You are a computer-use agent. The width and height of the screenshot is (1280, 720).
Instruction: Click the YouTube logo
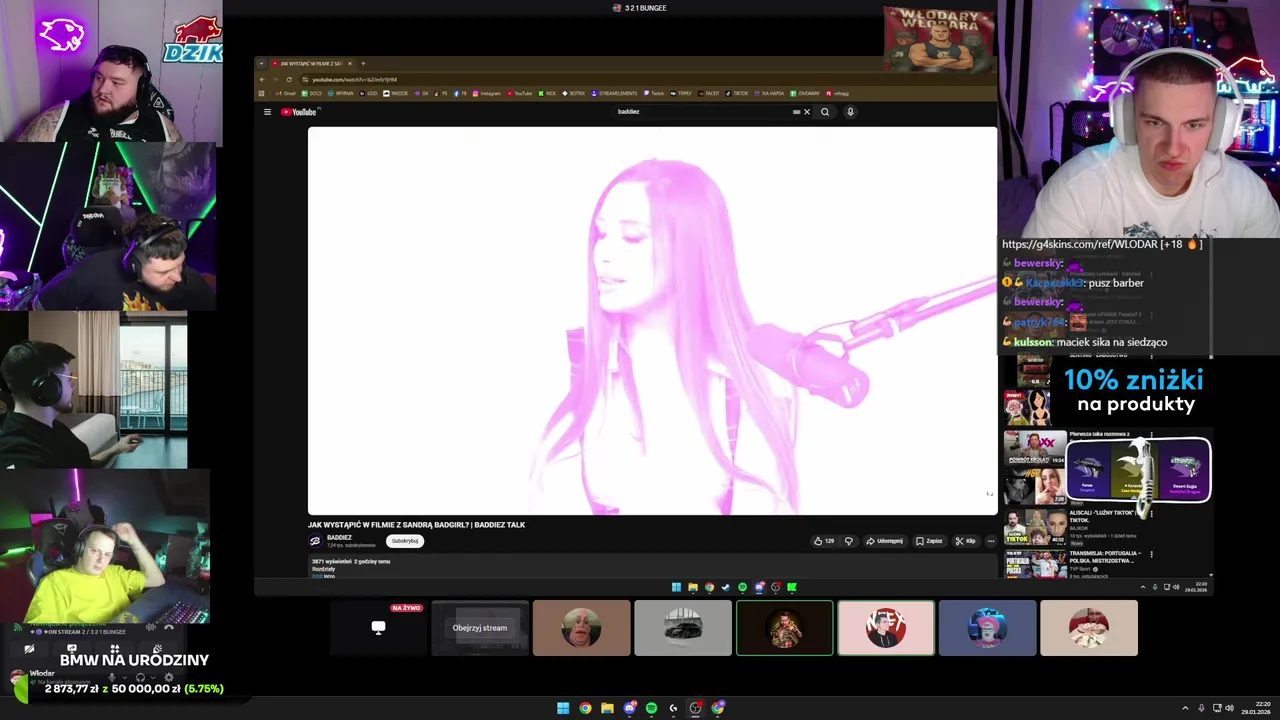(298, 112)
